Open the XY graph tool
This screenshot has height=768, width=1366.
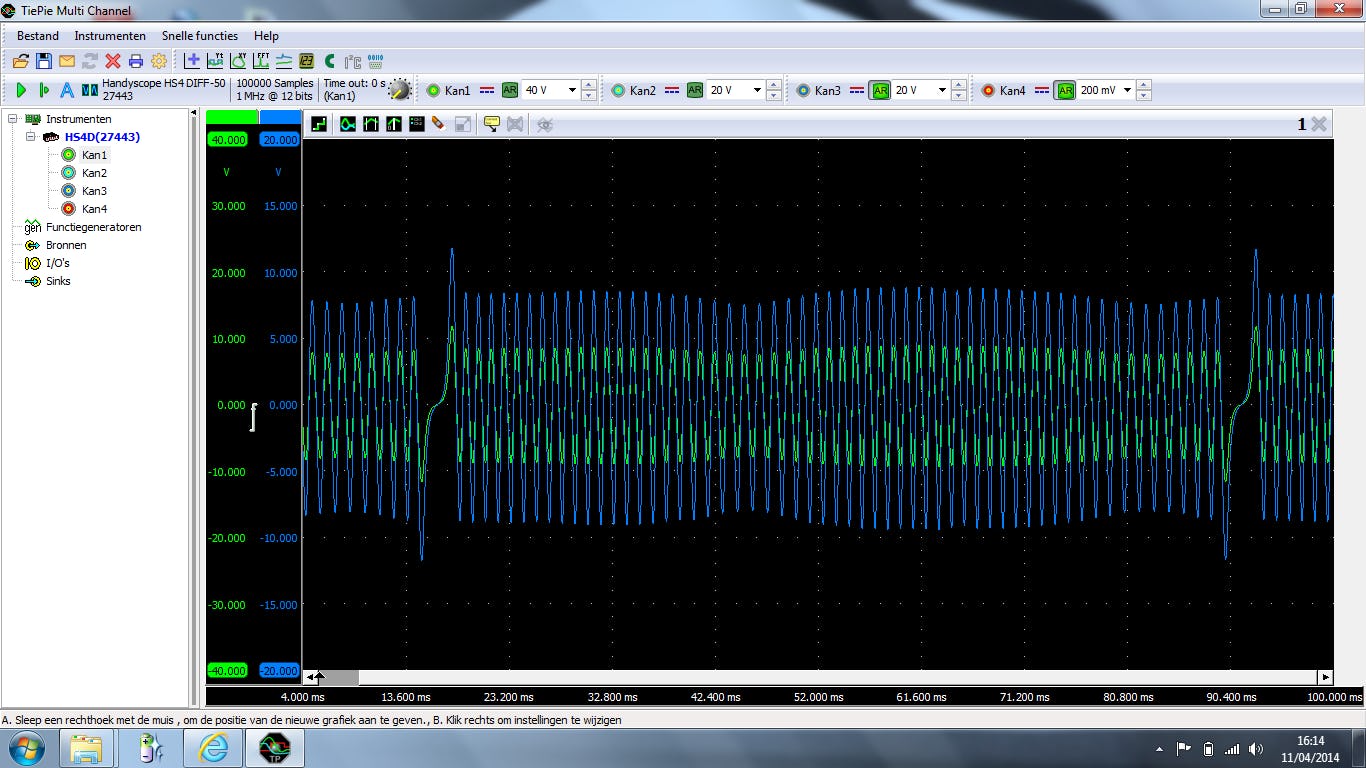click(x=238, y=61)
